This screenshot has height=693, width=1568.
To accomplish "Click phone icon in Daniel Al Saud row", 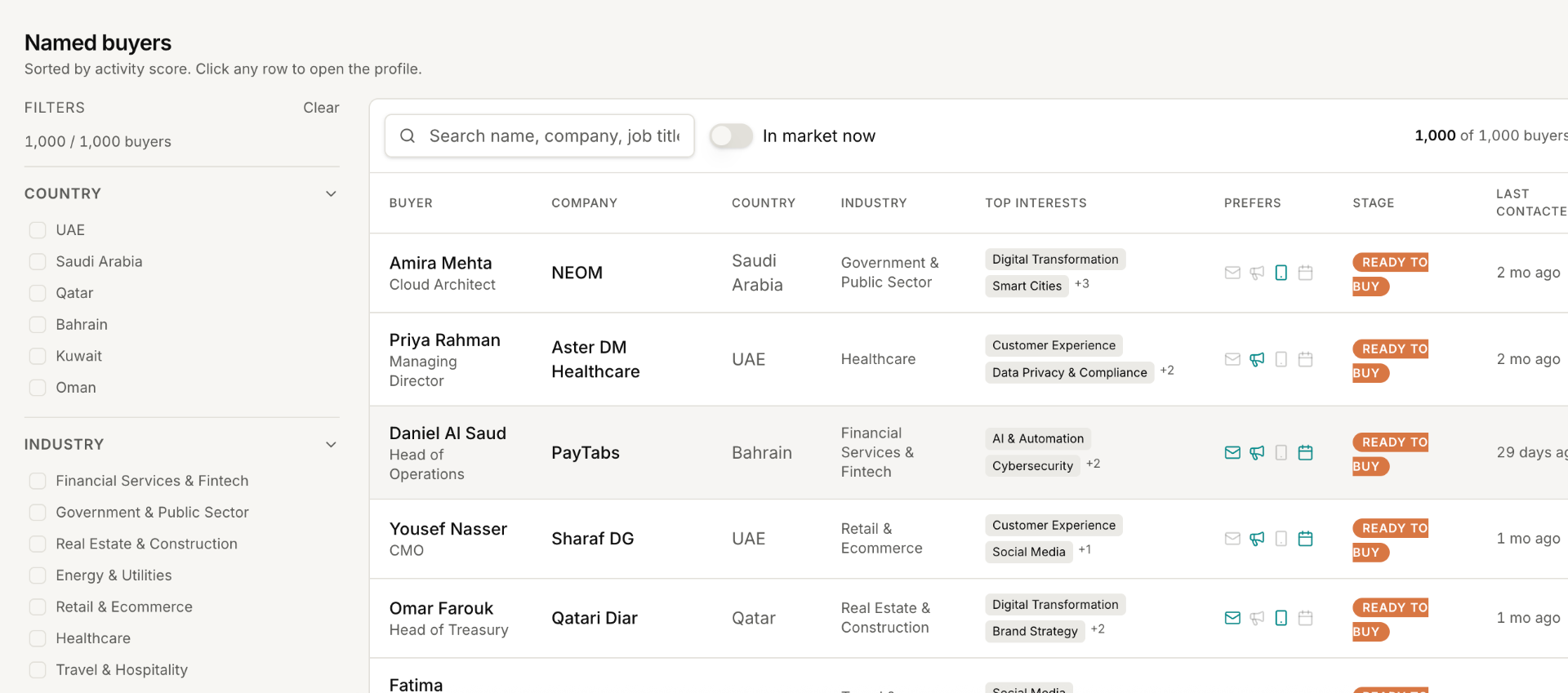I will [1281, 452].
